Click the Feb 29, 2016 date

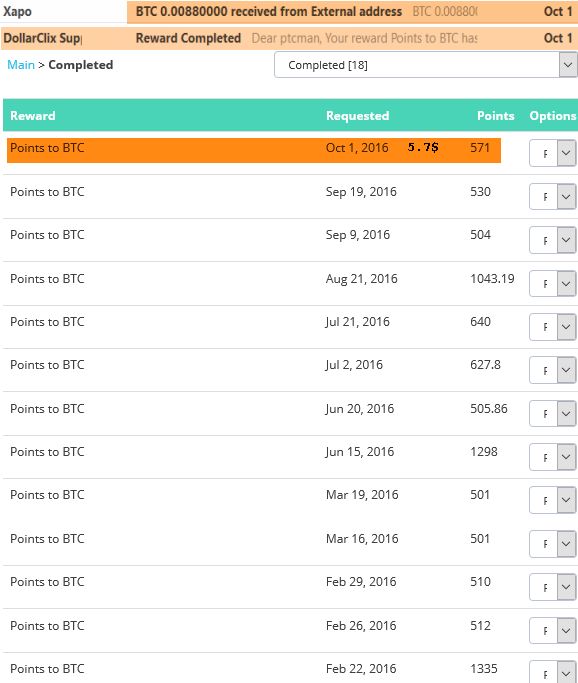tap(361, 582)
